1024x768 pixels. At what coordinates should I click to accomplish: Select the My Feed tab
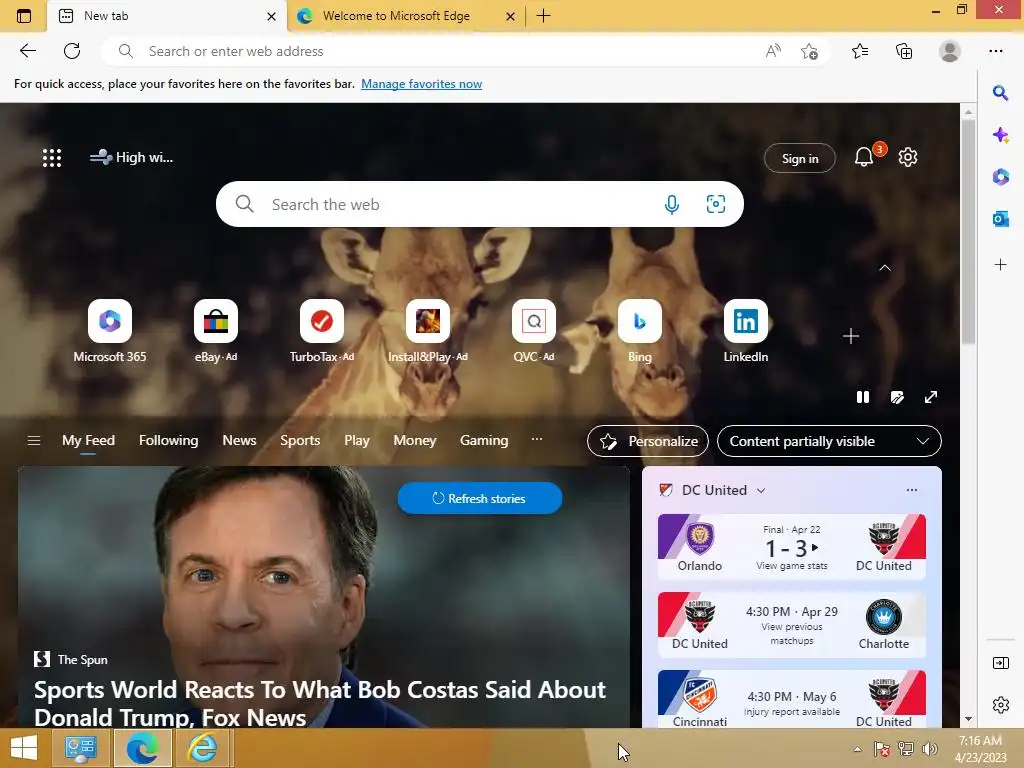coord(88,441)
